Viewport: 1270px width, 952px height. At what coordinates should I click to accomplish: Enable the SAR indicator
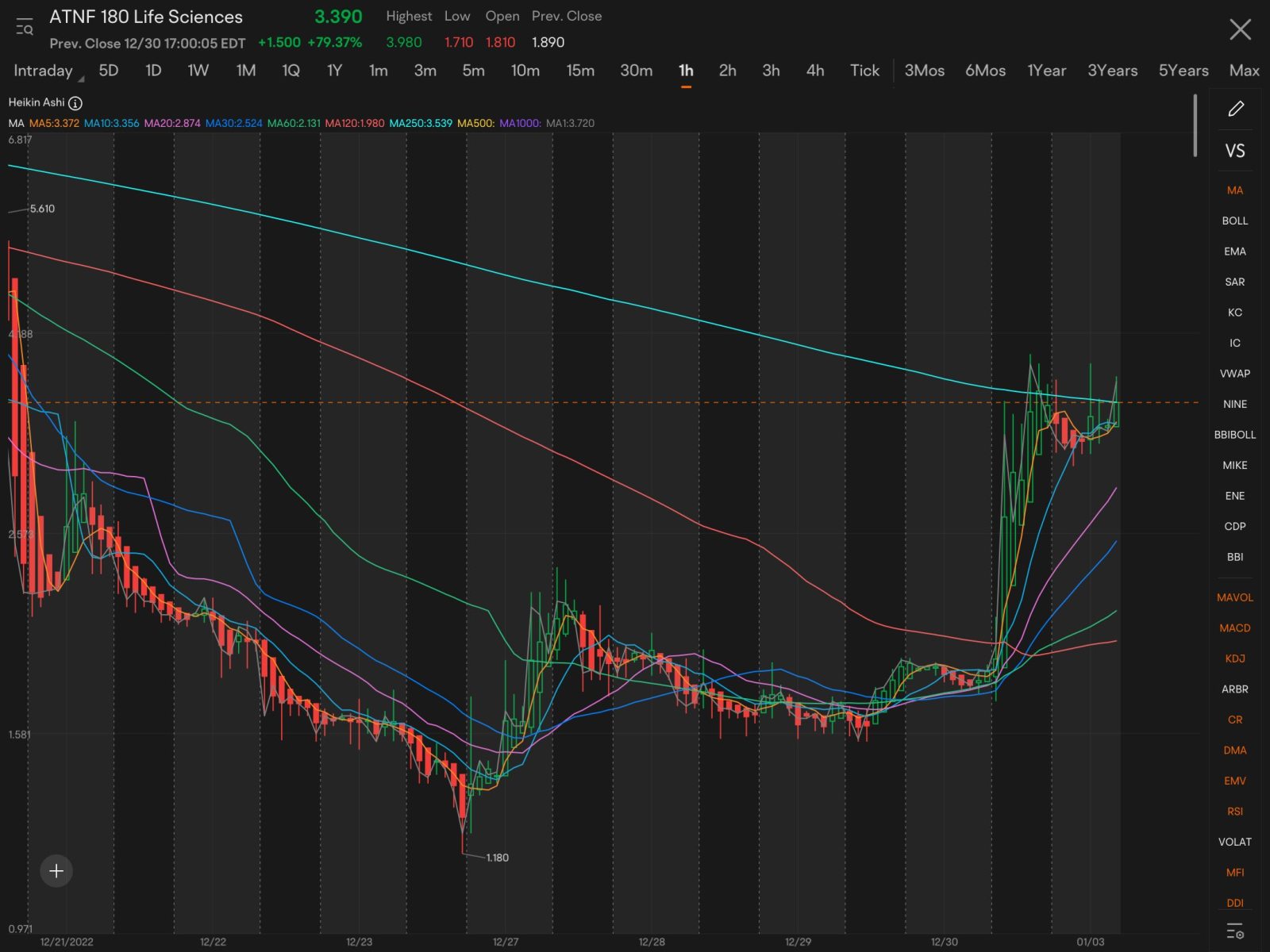[x=1235, y=282]
